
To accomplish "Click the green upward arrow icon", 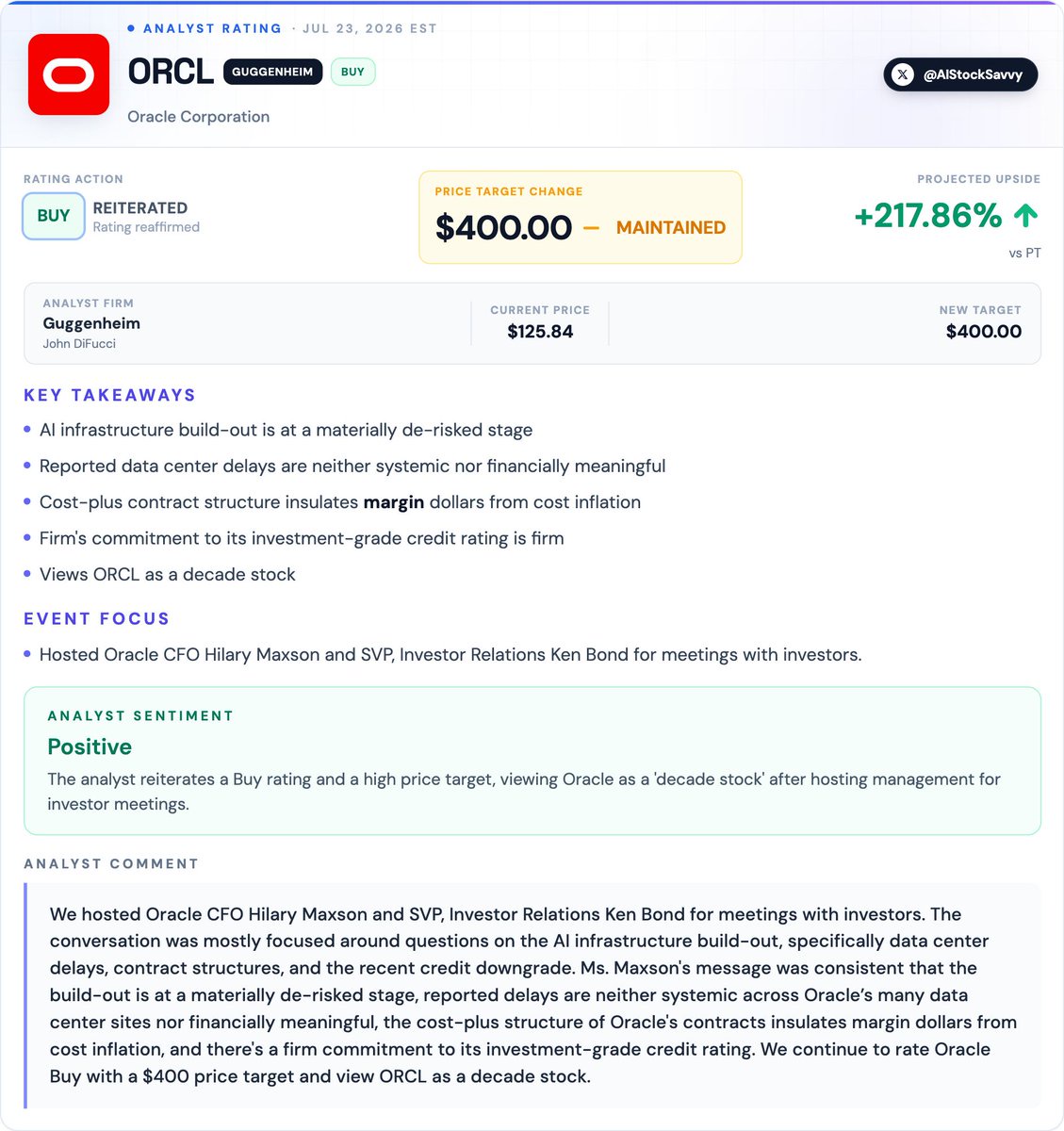I will click(1025, 216).
